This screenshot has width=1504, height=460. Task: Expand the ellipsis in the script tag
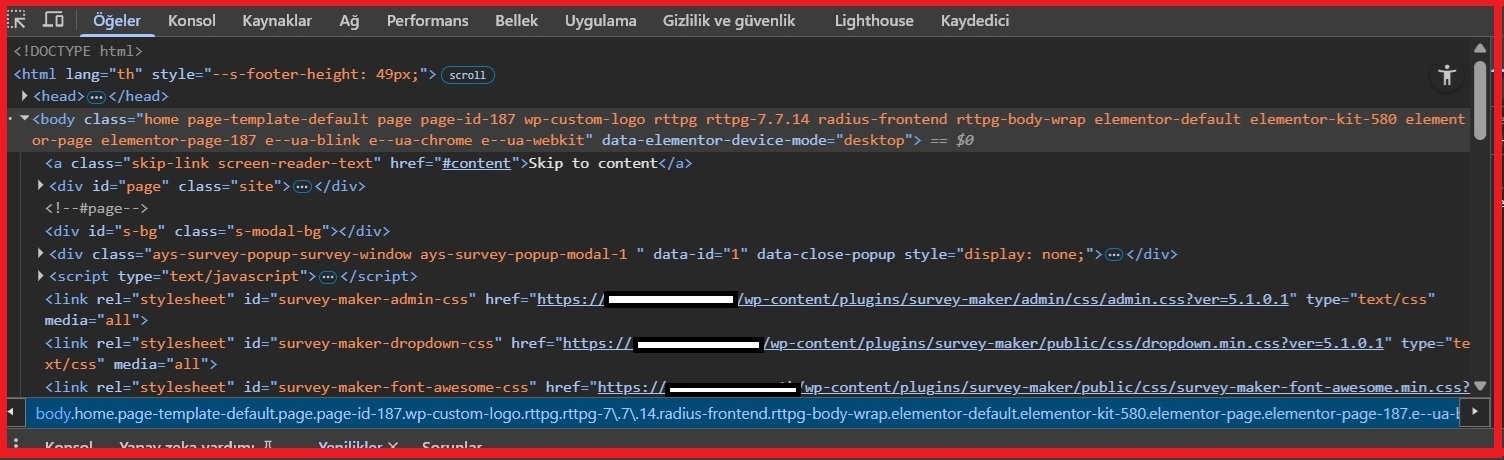click(x=328, y=276)
